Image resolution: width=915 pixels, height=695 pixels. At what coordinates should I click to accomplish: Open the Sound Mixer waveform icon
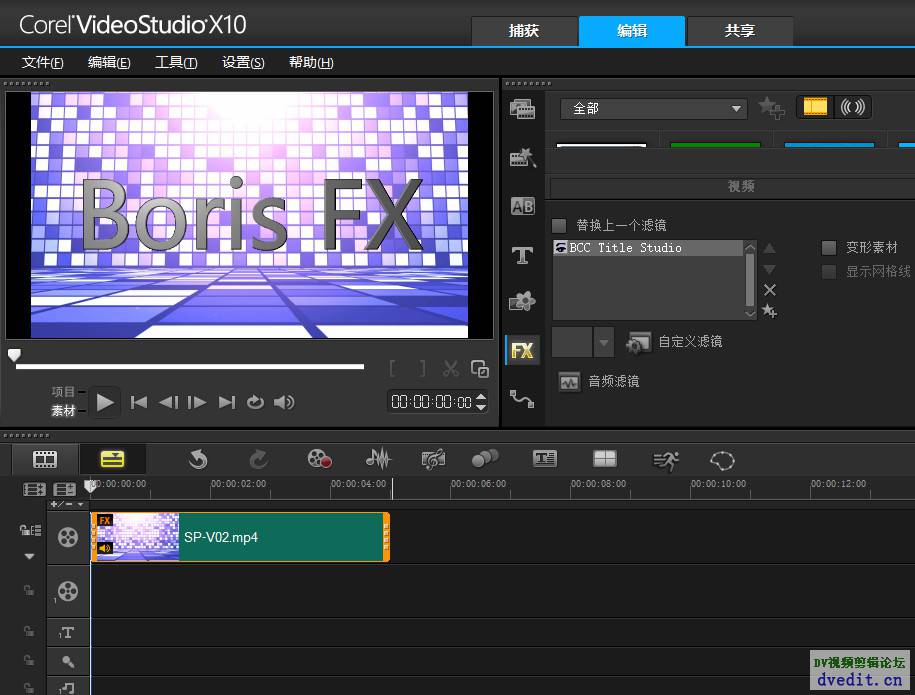point(378,459)
